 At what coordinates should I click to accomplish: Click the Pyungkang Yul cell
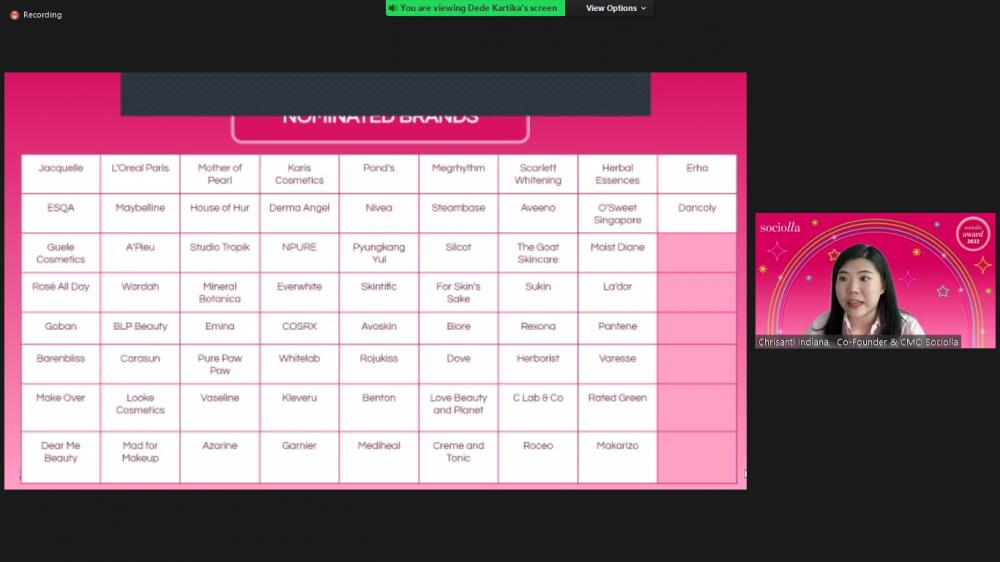pos(379,253)
